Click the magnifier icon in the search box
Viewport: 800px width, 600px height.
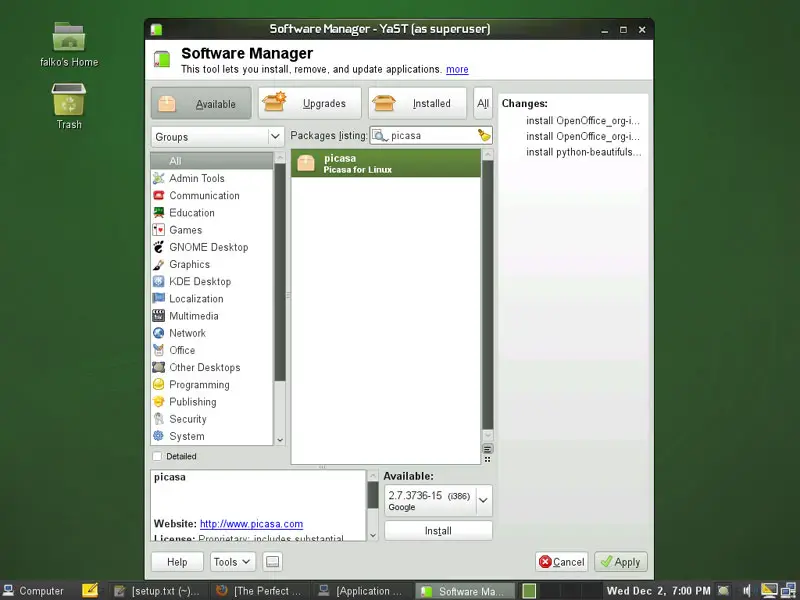point(380,136)
